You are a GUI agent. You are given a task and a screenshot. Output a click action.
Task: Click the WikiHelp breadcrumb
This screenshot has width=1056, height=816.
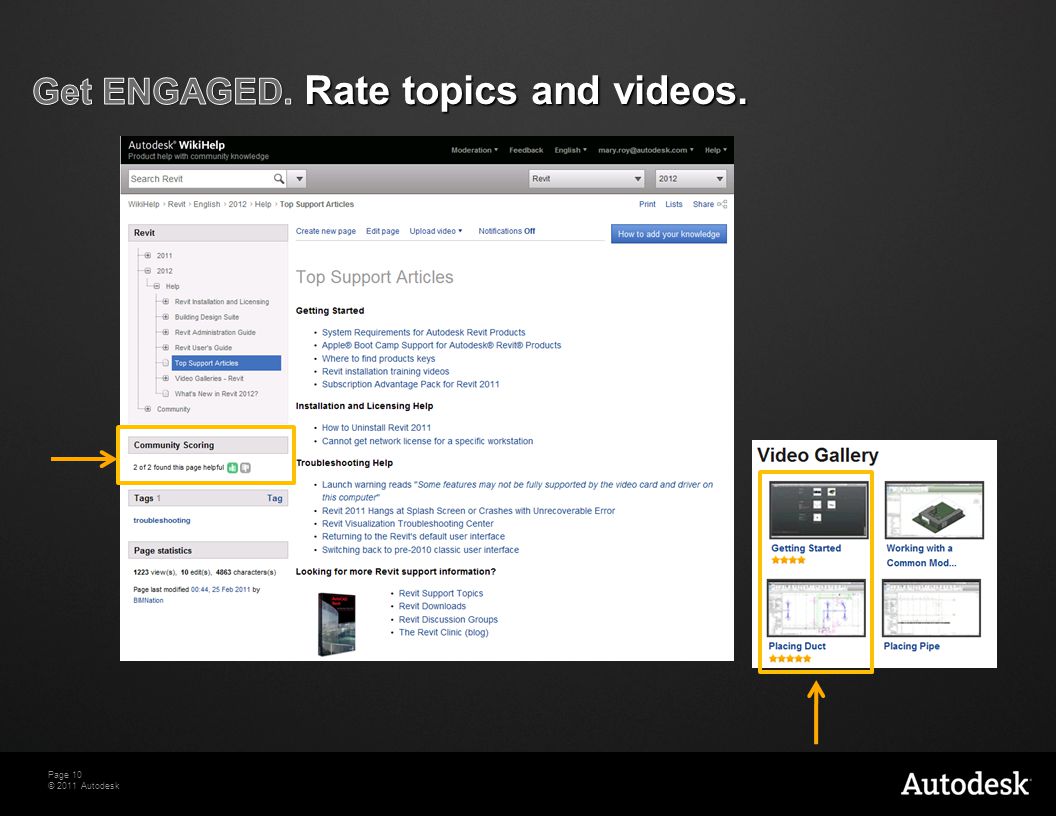143,204
